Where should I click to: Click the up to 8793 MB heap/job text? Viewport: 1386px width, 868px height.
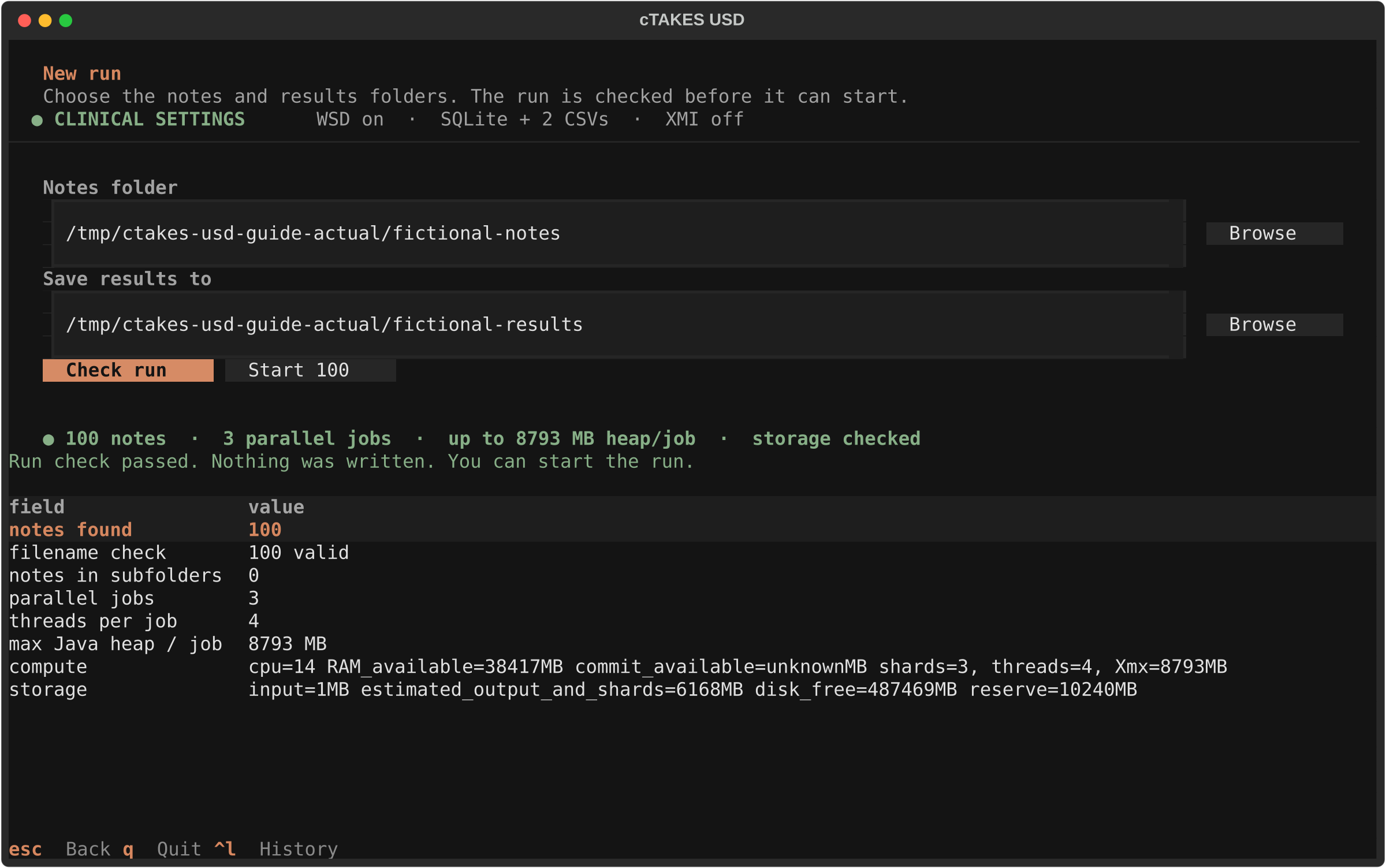(572, 439)
